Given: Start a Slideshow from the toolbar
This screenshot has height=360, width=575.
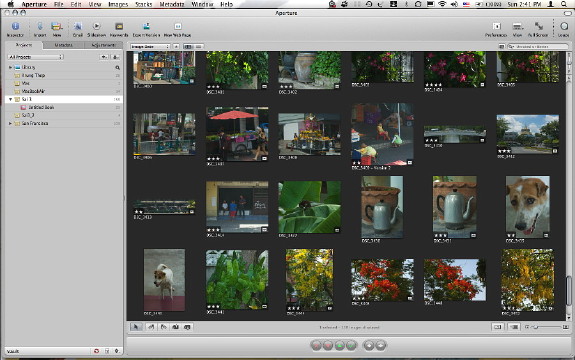Looking at the screenshot, I should (96, 29).
